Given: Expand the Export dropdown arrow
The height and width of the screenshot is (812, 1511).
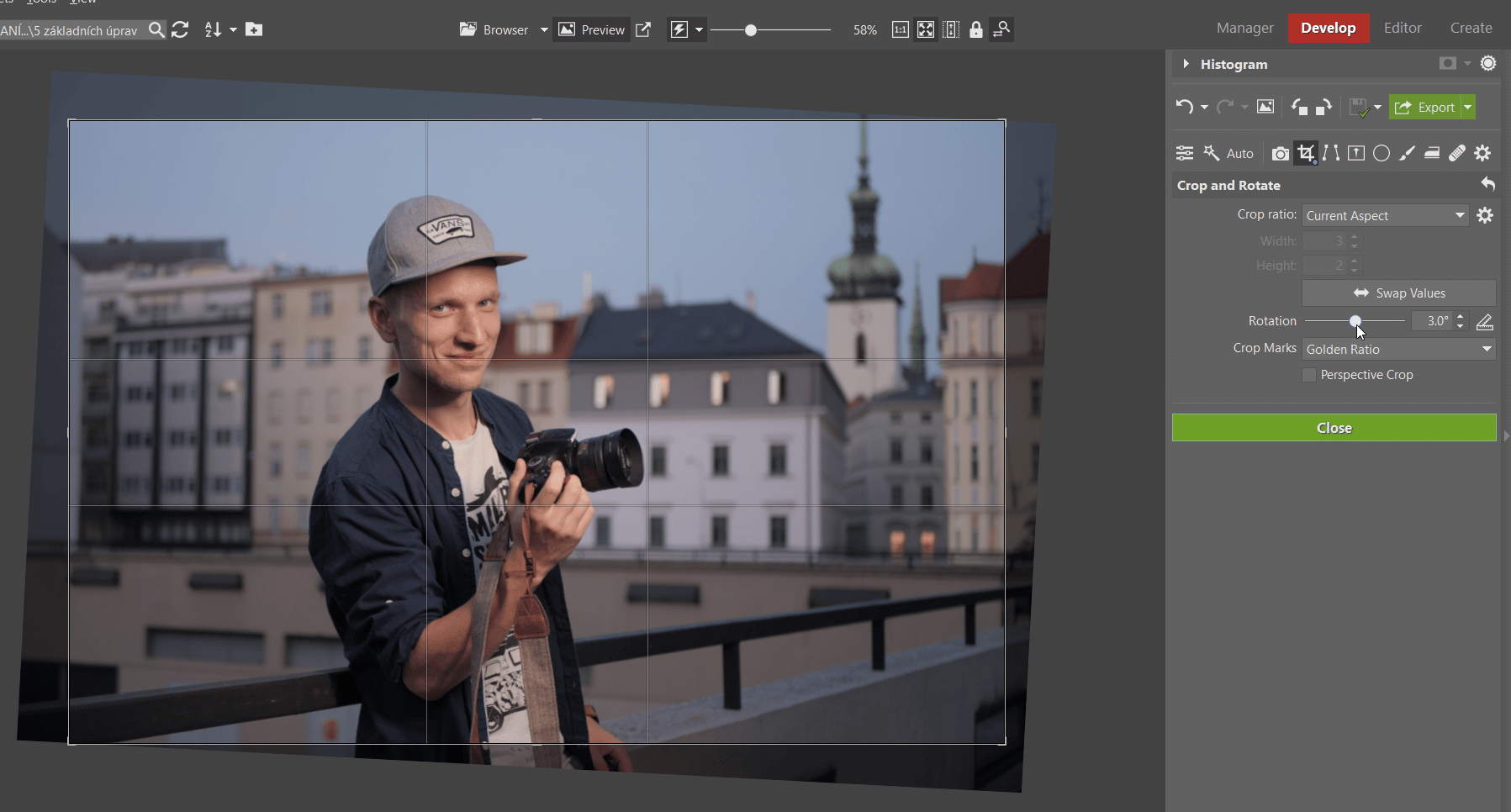Looking at the screenshot, I should tap(1468, 107).
